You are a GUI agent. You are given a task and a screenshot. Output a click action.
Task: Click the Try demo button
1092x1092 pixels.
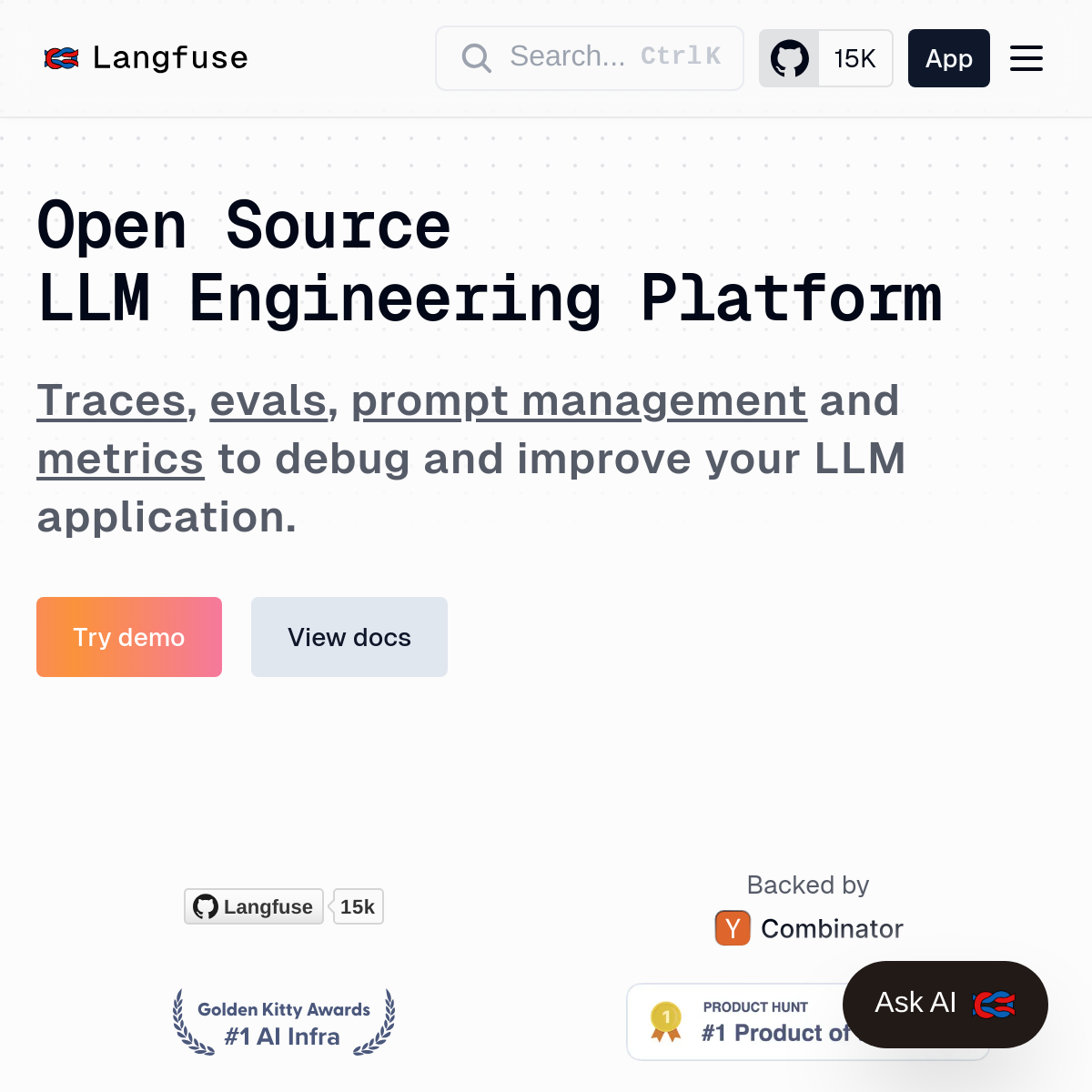tap(129, 637)
